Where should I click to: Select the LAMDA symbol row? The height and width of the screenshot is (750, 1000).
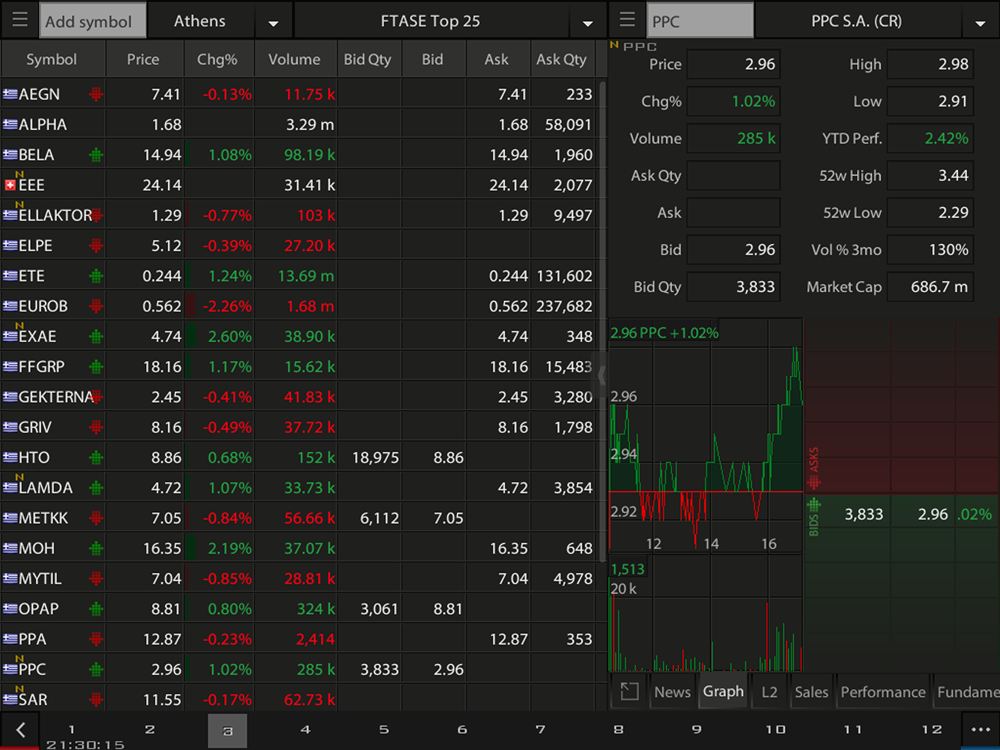(298, 488)
